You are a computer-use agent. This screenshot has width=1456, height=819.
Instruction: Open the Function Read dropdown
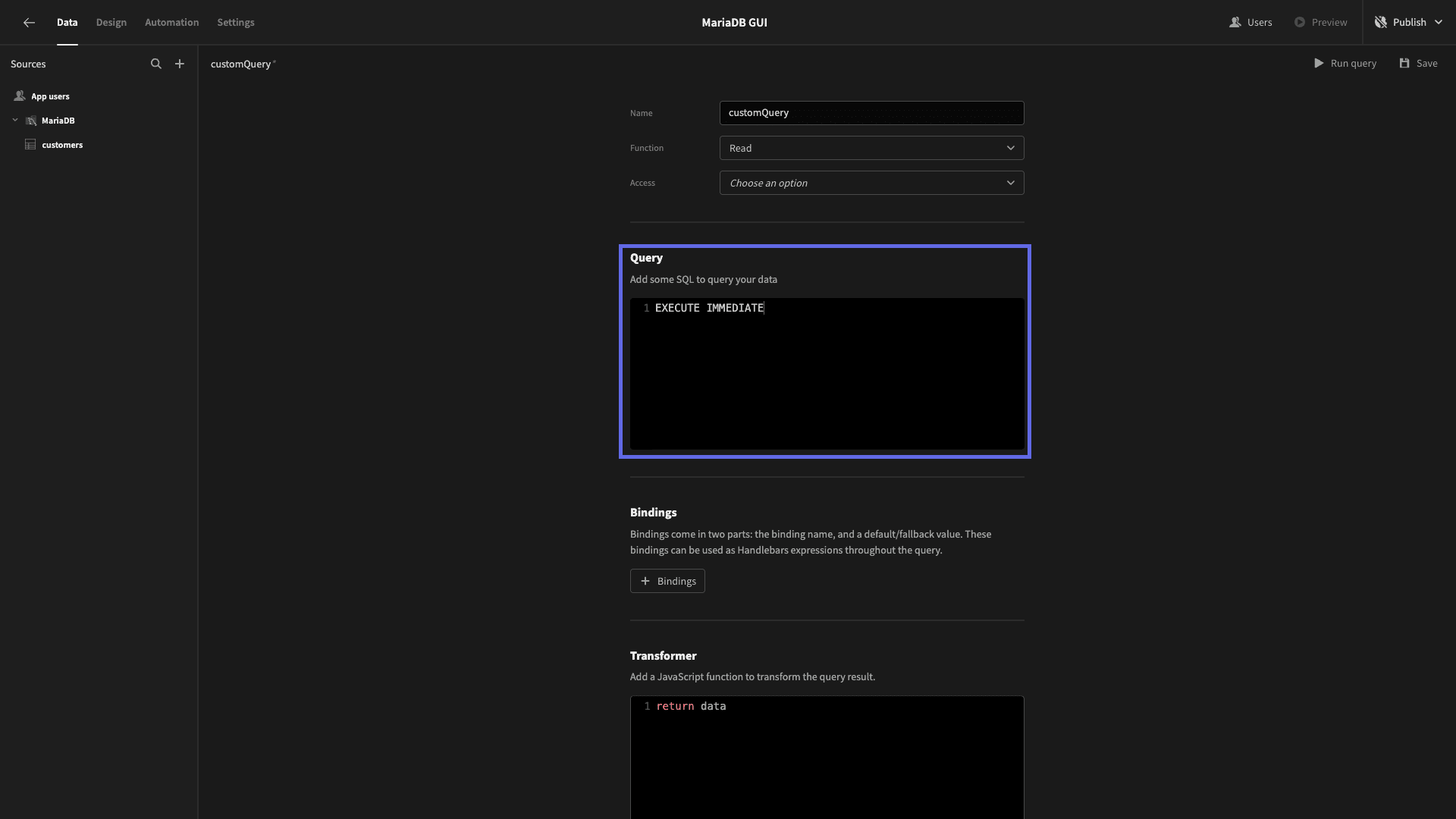tap(871, 148)
